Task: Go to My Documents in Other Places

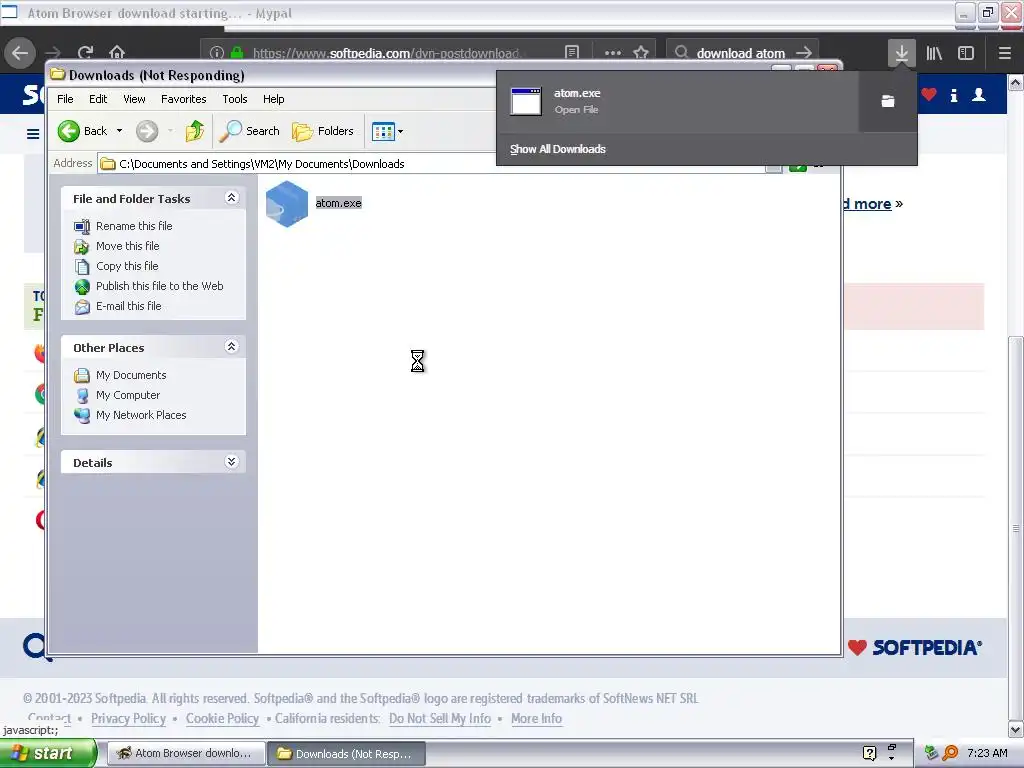Action: point(131,375)
